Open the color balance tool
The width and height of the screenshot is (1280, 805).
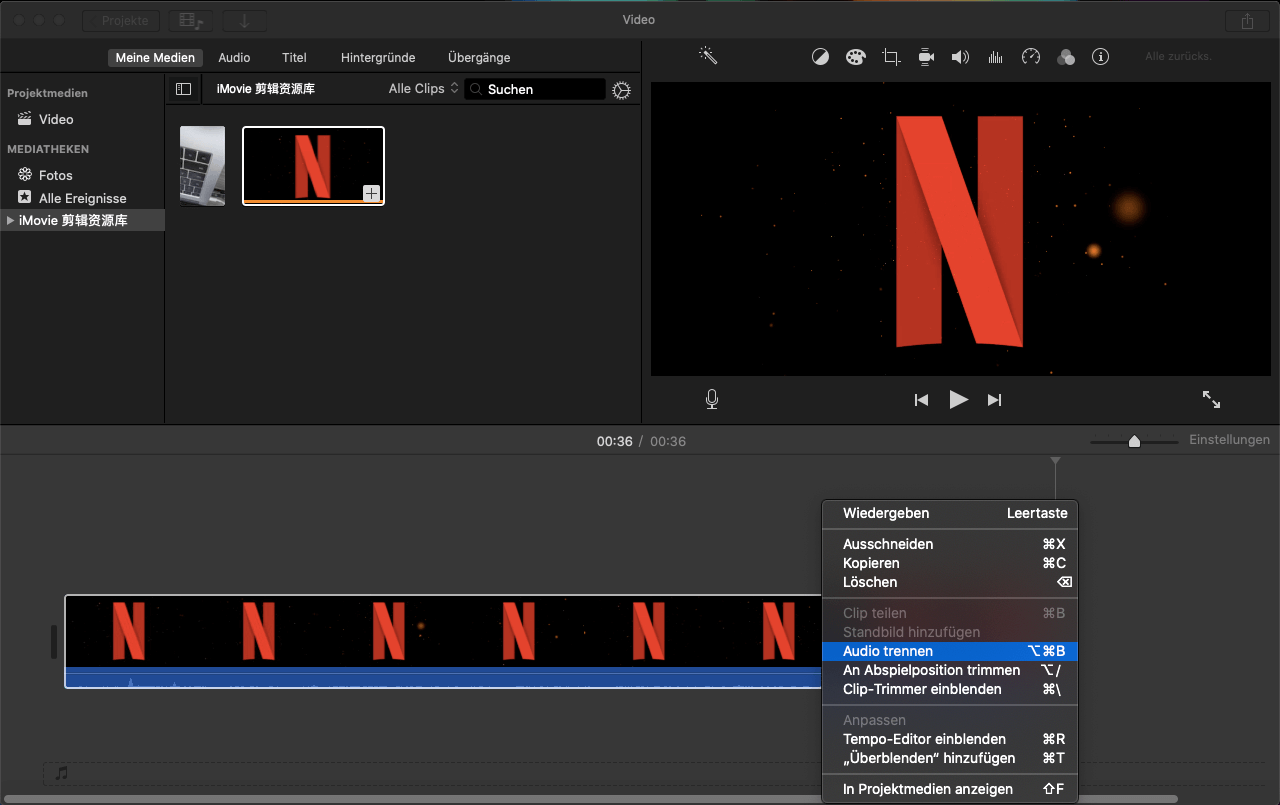820,57
